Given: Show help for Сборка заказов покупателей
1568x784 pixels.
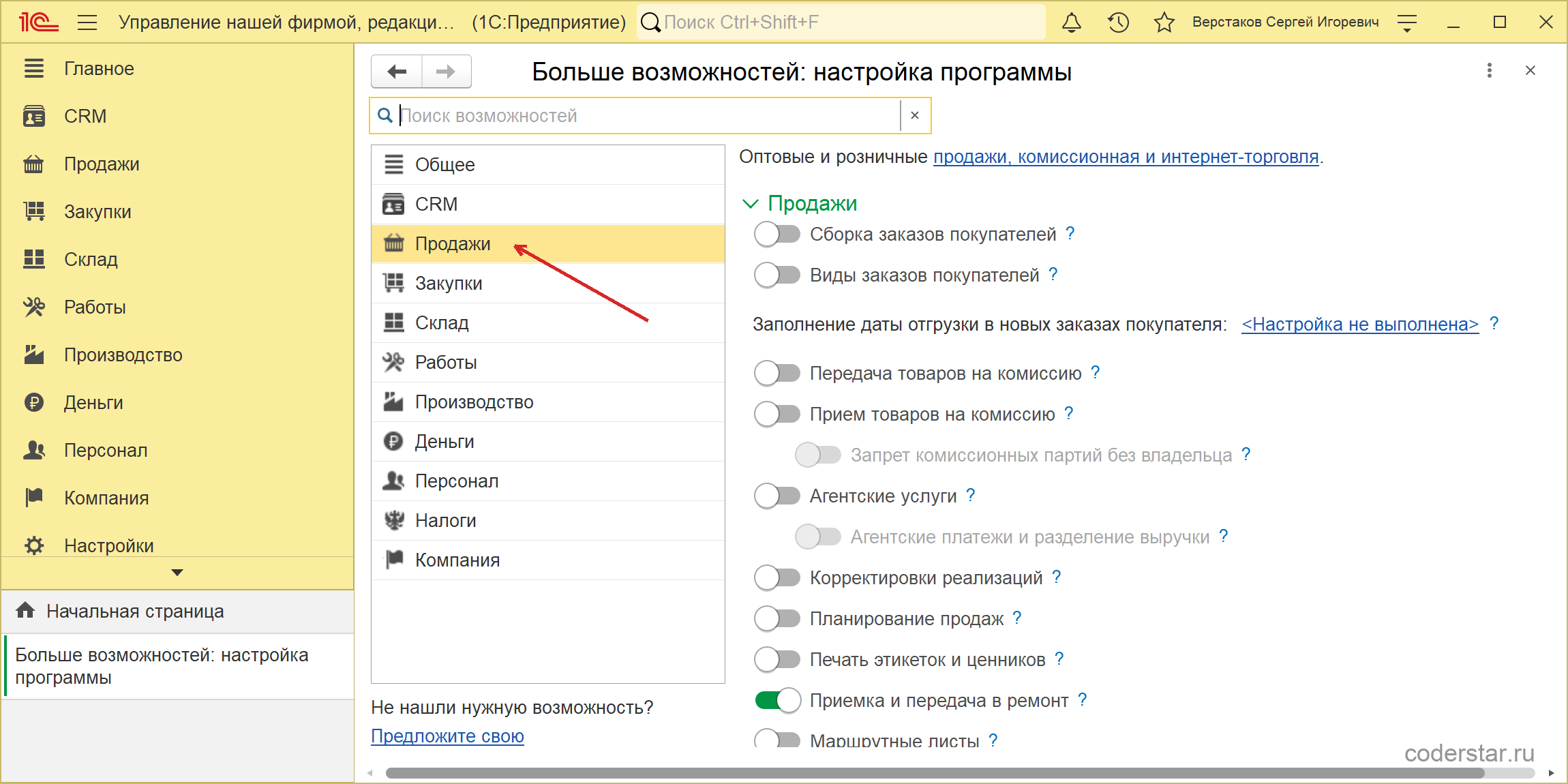Looking at the screenshot, I should pos(1070,234).
